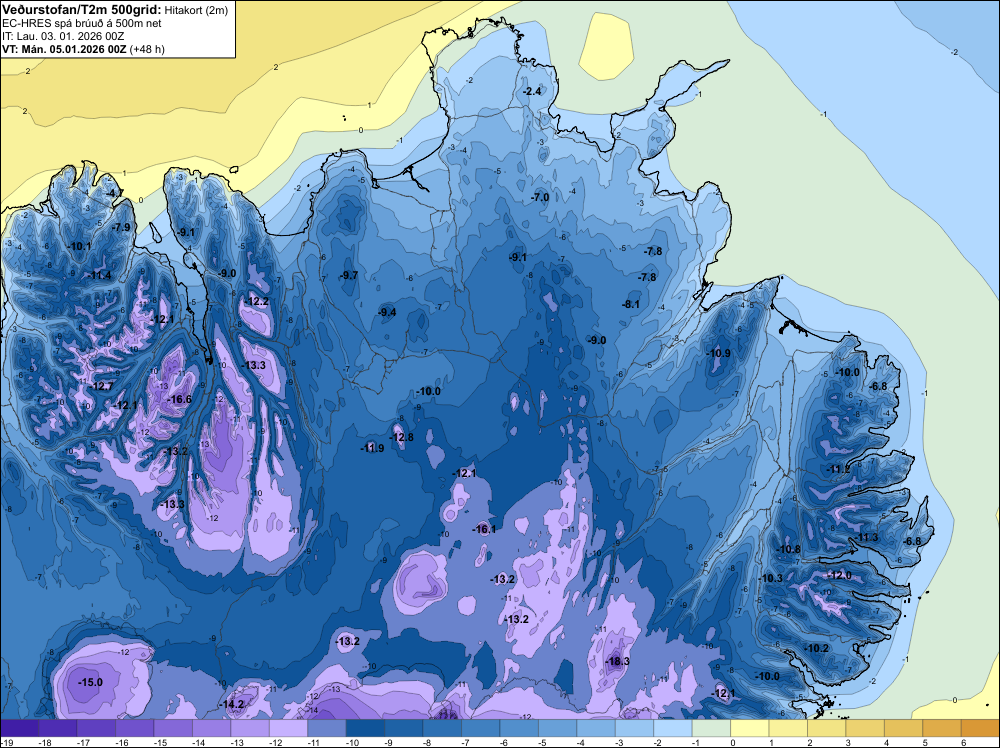1000x748 pixels.
Task: Click the -12.7 temperature value
Action: [x=101, y=386]
